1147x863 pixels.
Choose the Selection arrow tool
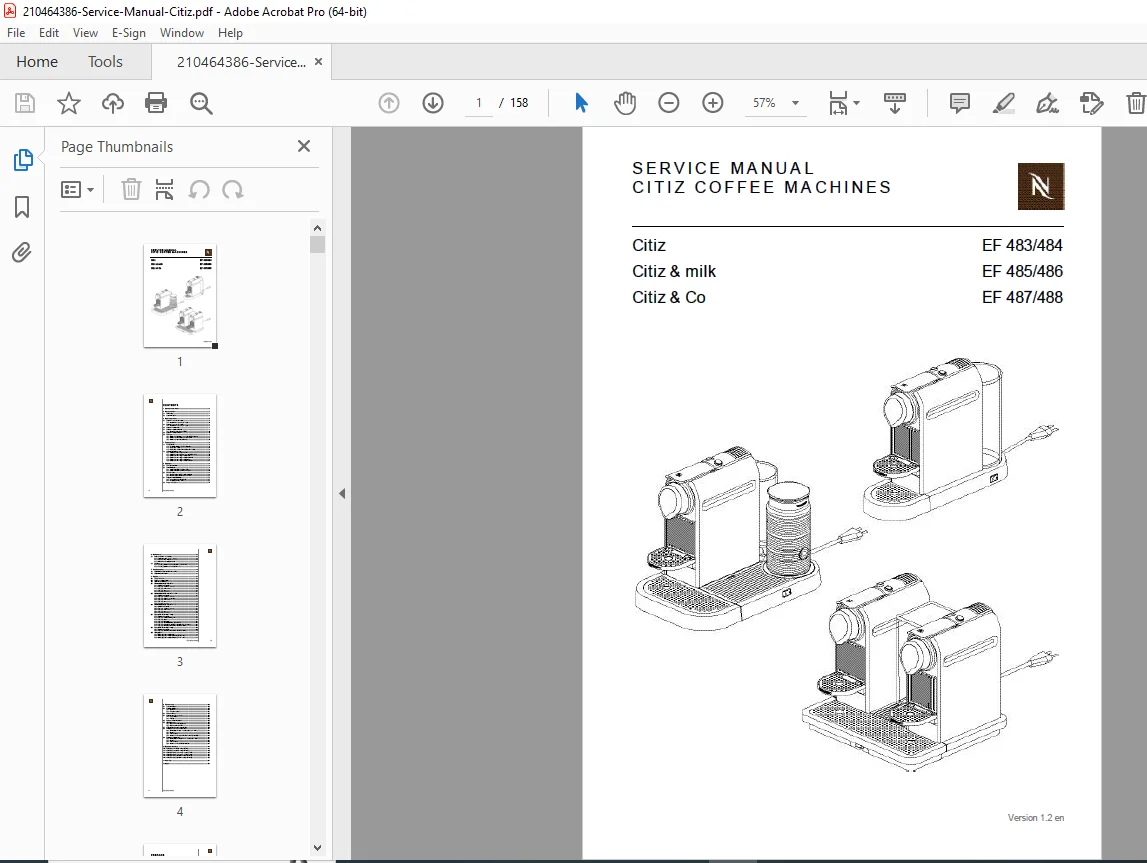pyautogui.click(x=582, y=103)
